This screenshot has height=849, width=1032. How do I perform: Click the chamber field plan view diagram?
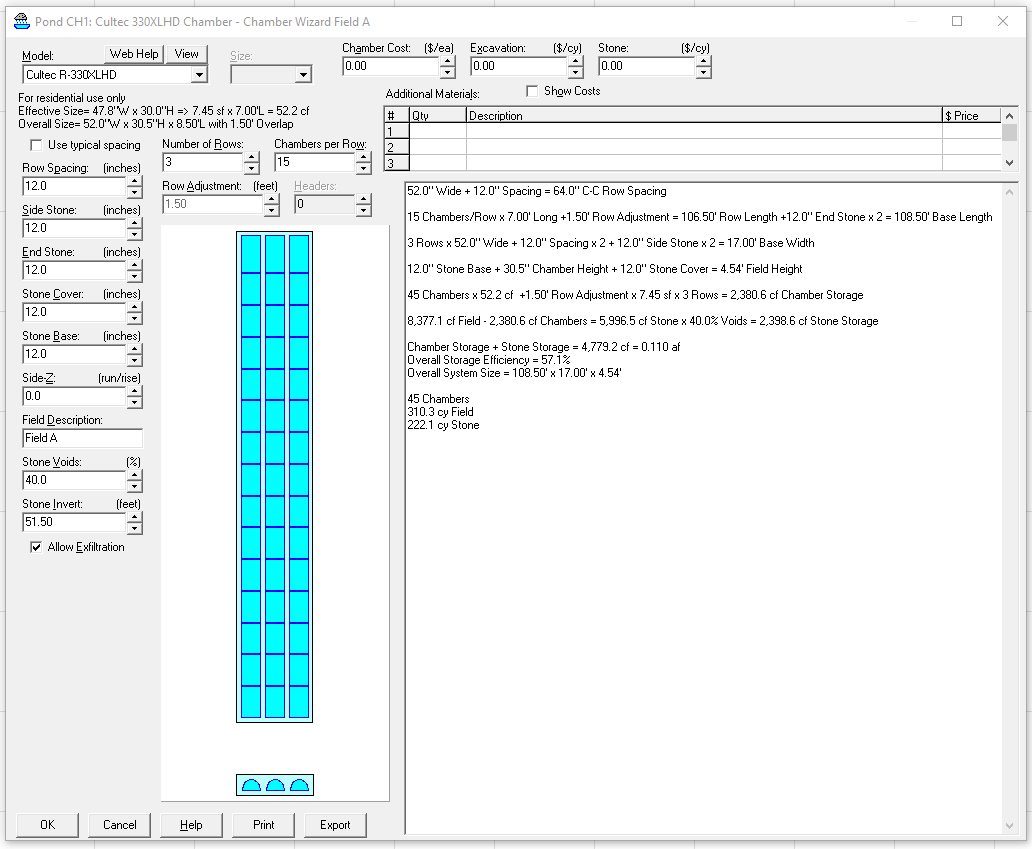pos(274,476)
